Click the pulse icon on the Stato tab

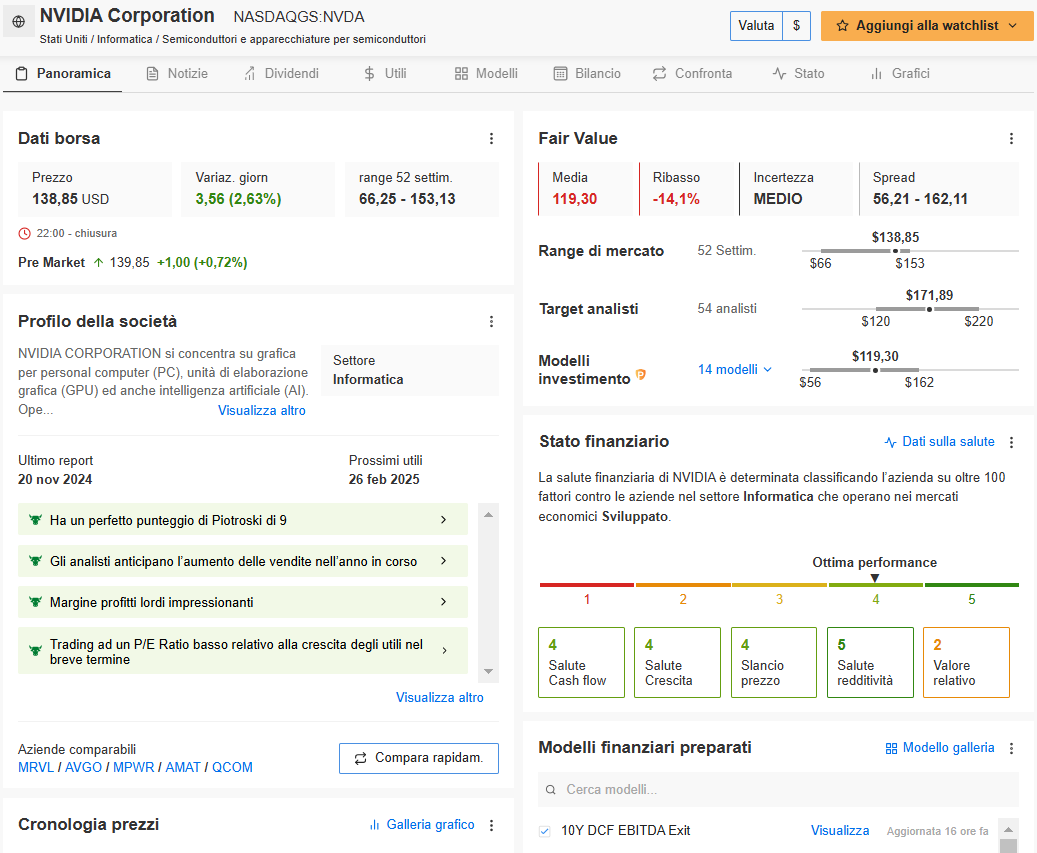pos(779,73)
